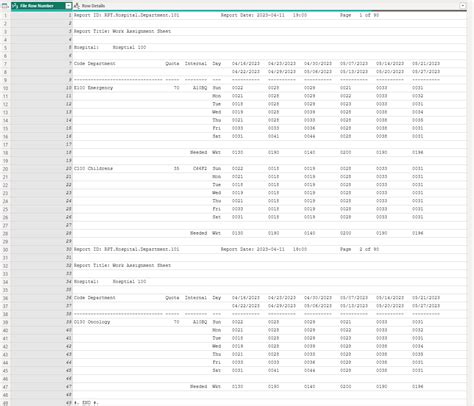Screen dimensions: 474x406
Task: Select File Row Number cell with value 10
Action: 42,88
